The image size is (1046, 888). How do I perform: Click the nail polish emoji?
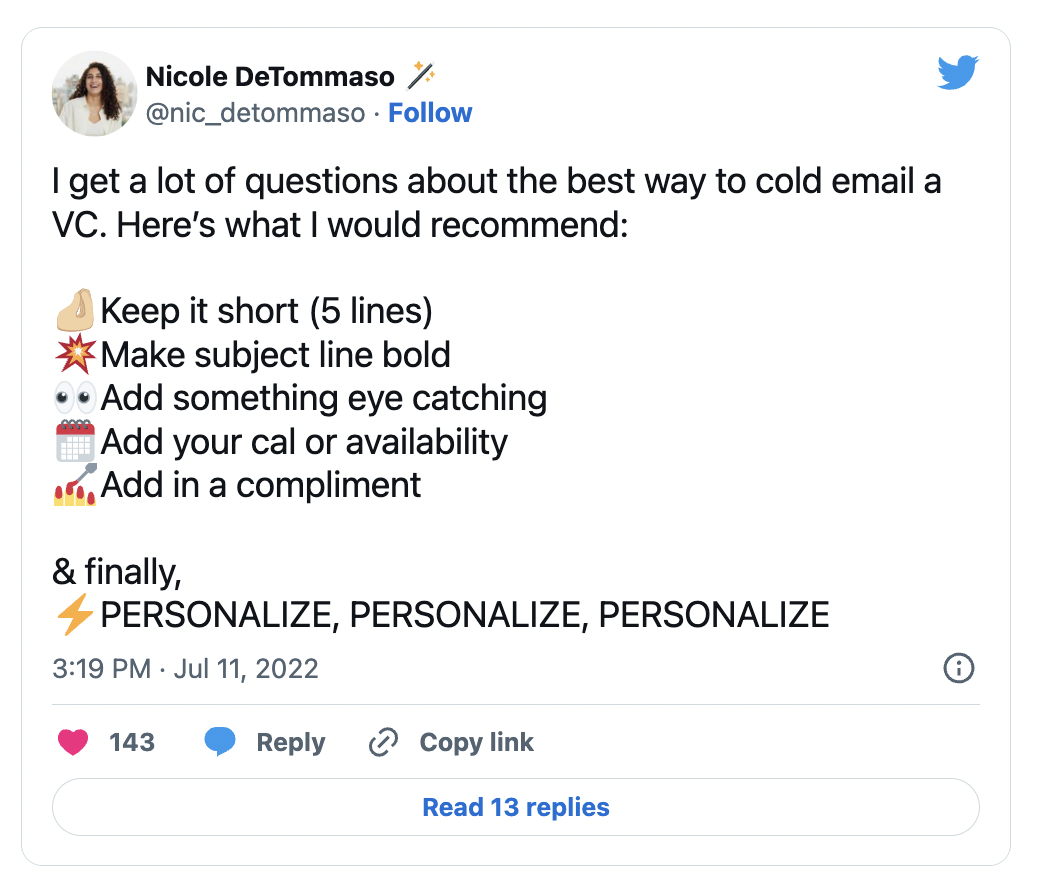click(x=75, y=484)
